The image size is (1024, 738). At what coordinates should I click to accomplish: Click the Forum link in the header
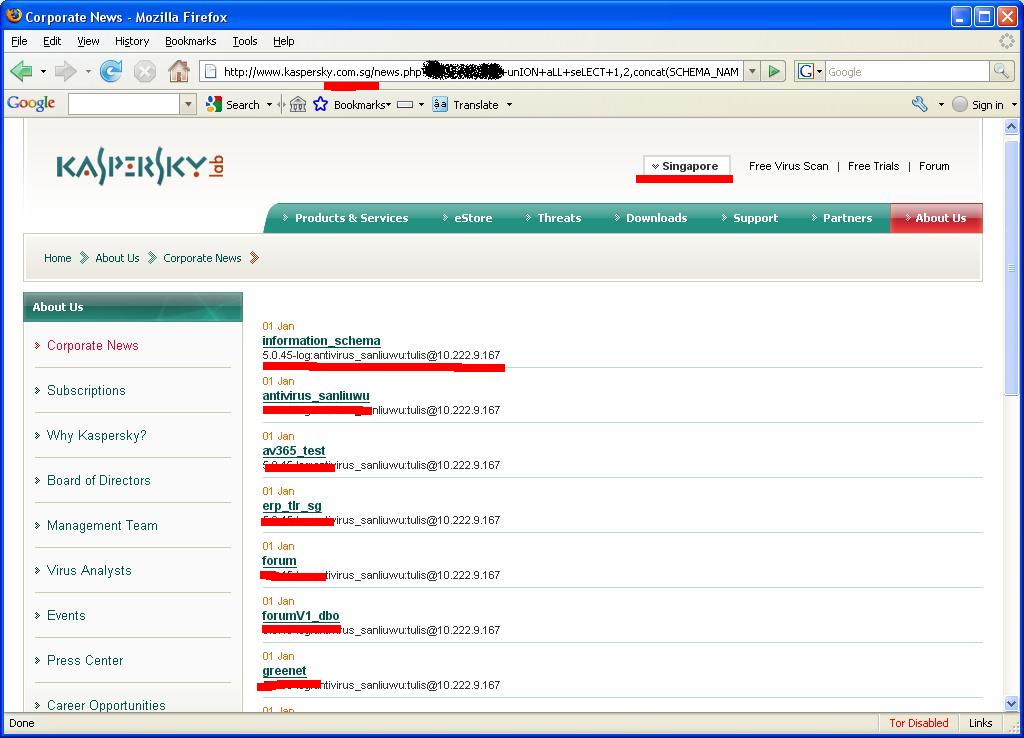coord(934,166)
